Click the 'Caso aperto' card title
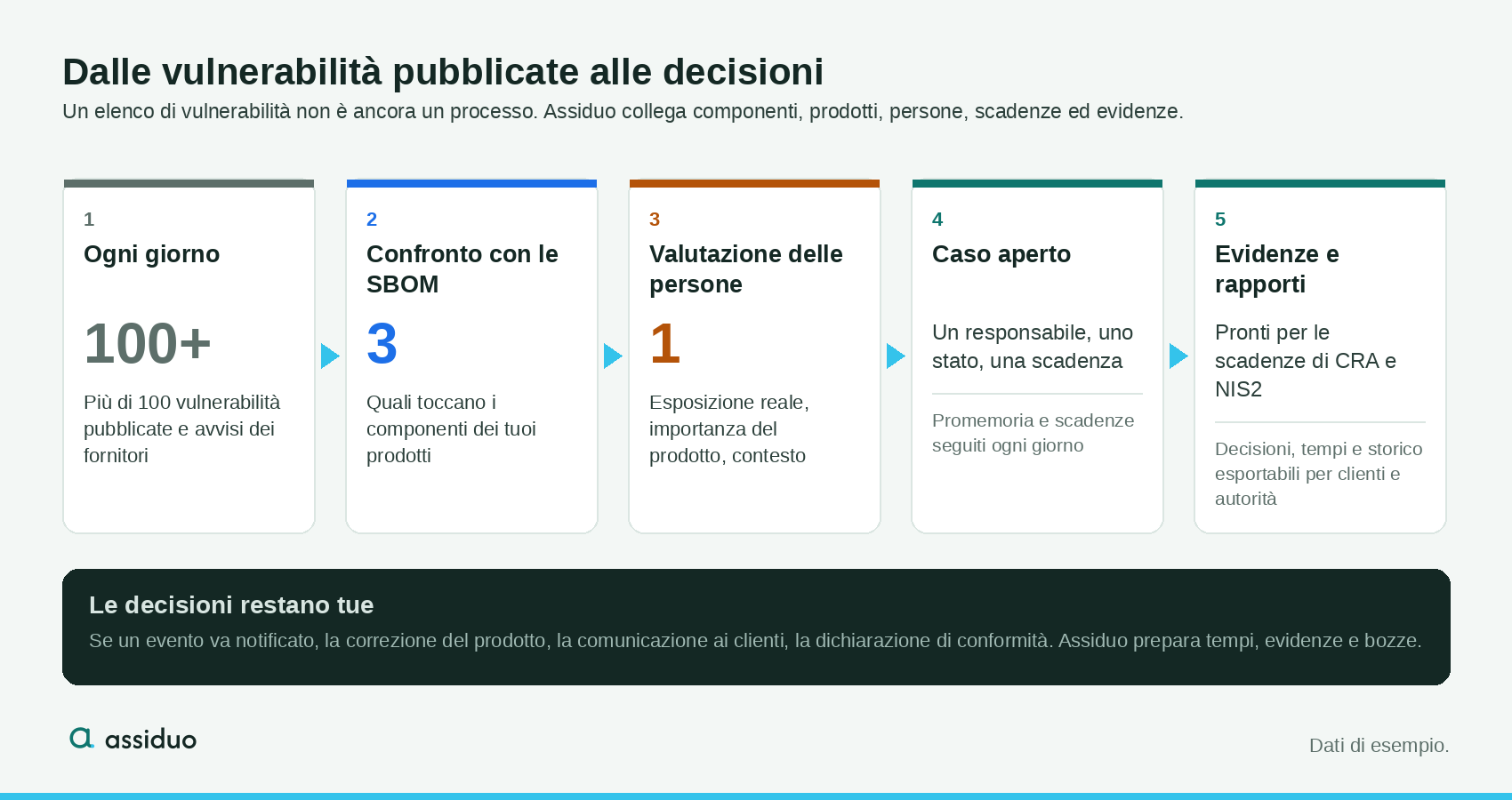 pyautogui.click(x=1001, y=254)
